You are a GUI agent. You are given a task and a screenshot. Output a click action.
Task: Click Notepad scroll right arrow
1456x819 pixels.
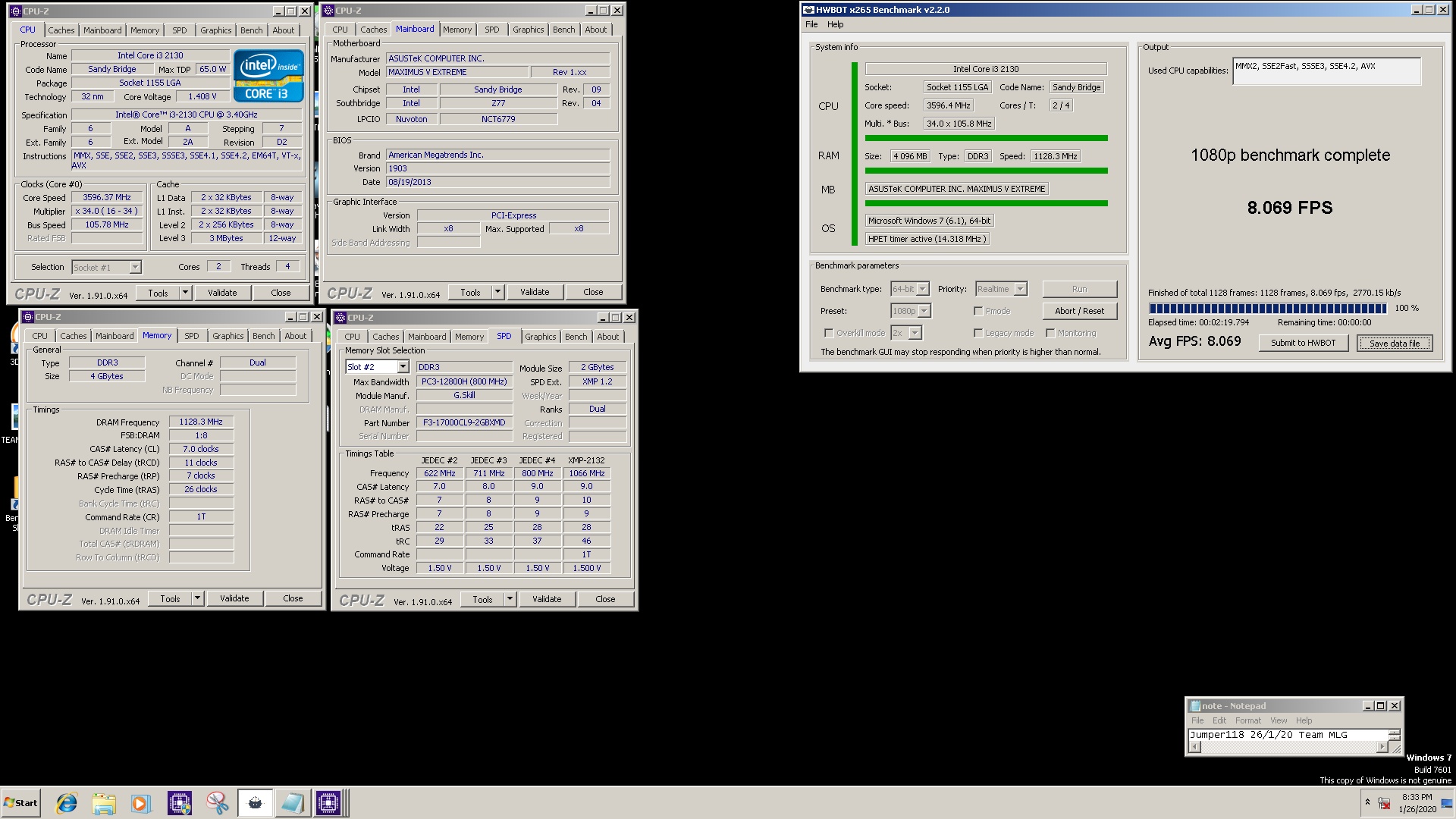click(1382, 747)
